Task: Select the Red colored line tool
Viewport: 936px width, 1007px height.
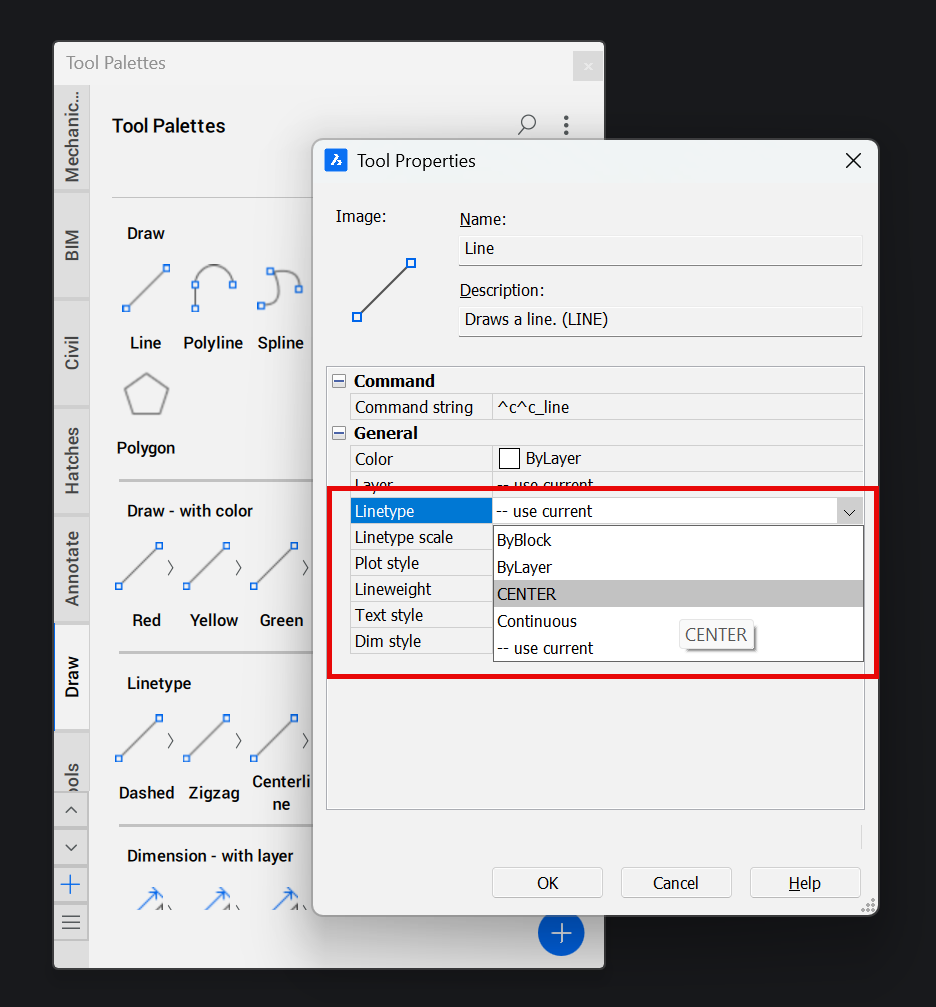Action: (x=141, y=567)
